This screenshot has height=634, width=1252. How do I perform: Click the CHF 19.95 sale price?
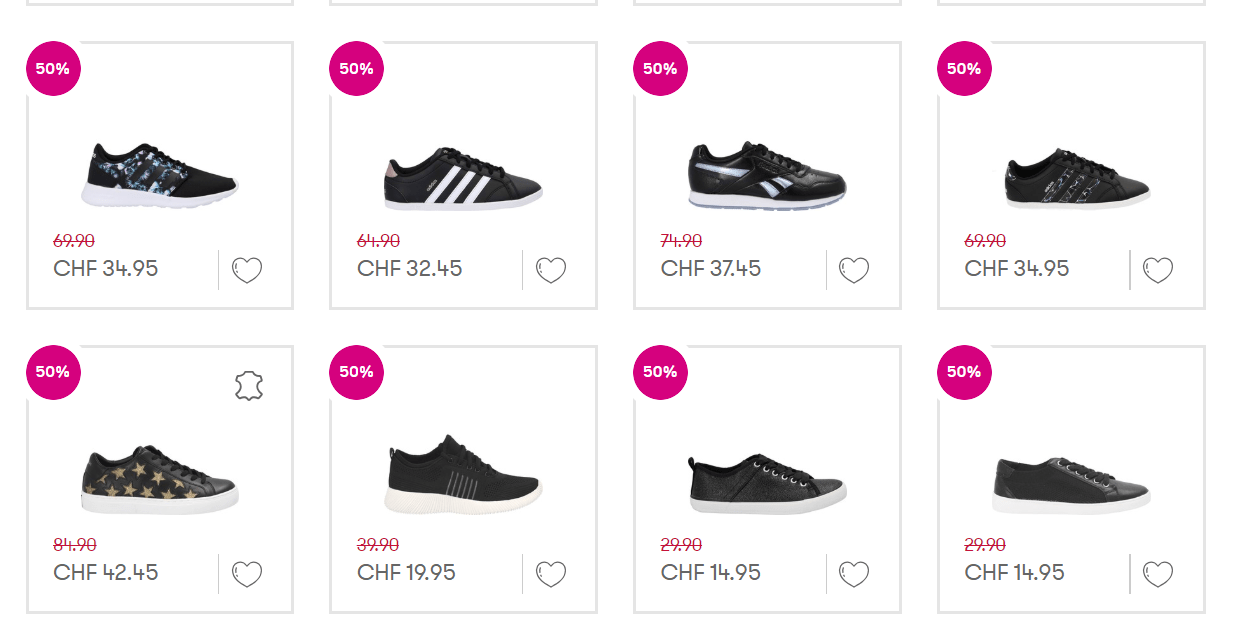tap(406, 573)
